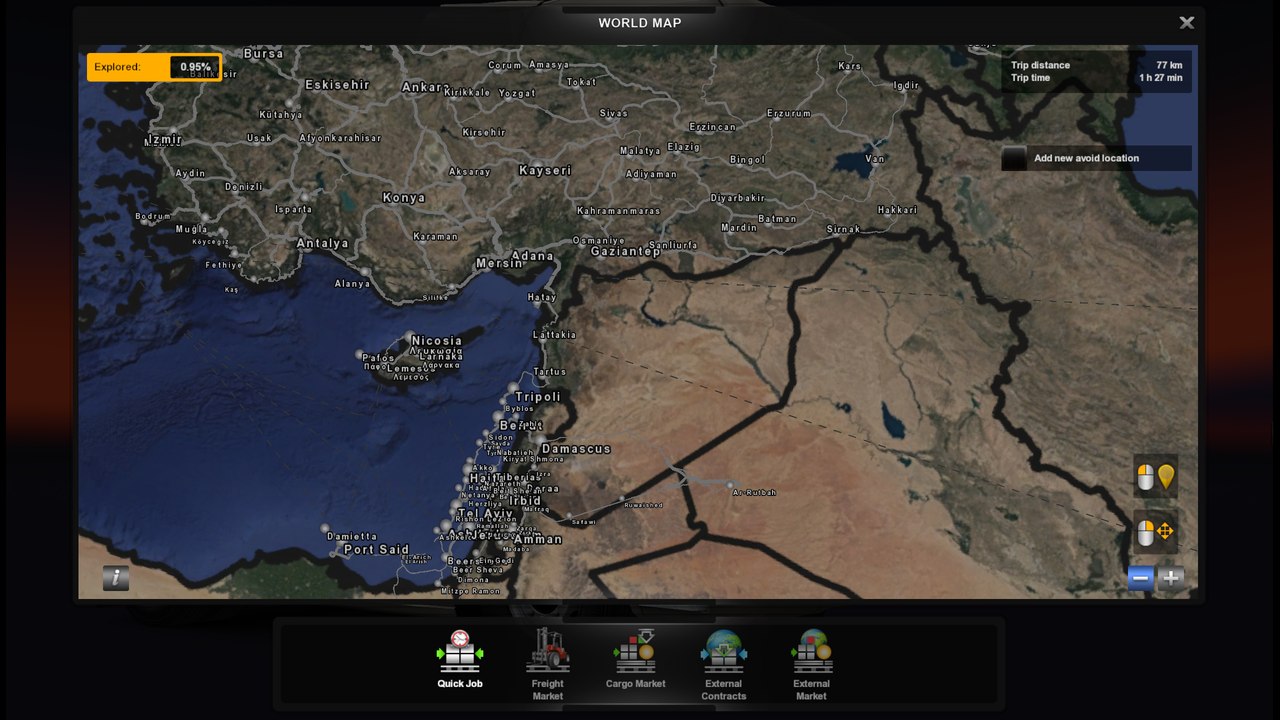
Task: Click the Erzurum city label
Action: (x=789, y=113)
